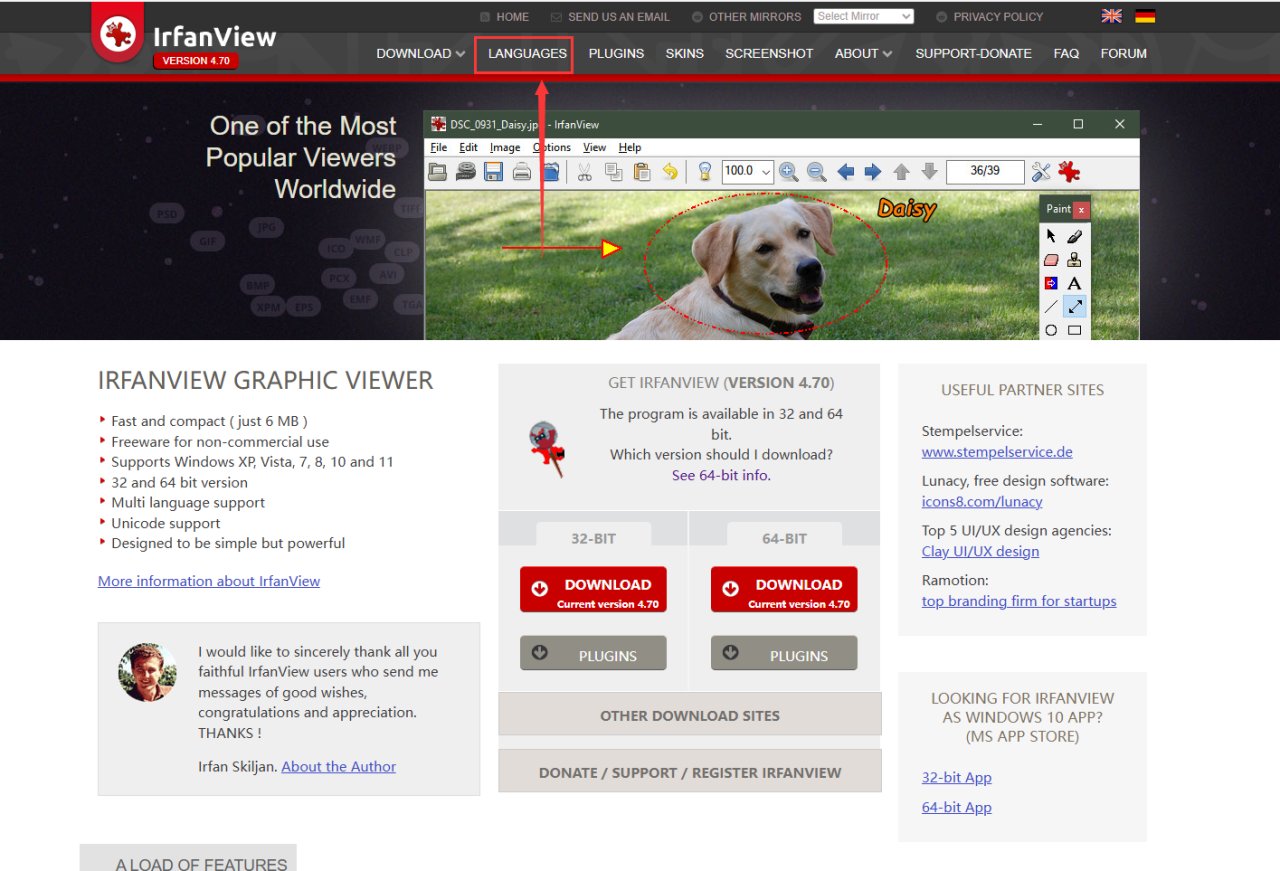Click Irfan Skiljan's author photo
The height and width of the screenshot is (871, 1280).
click(x=148, y=672)
